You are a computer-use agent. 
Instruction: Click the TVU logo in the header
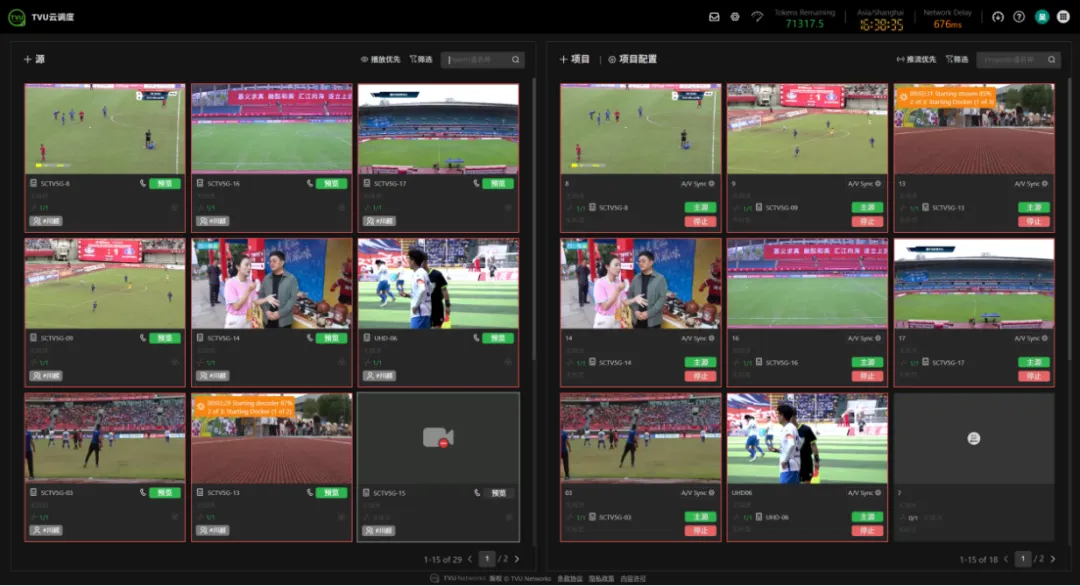[x=17, y=17]
